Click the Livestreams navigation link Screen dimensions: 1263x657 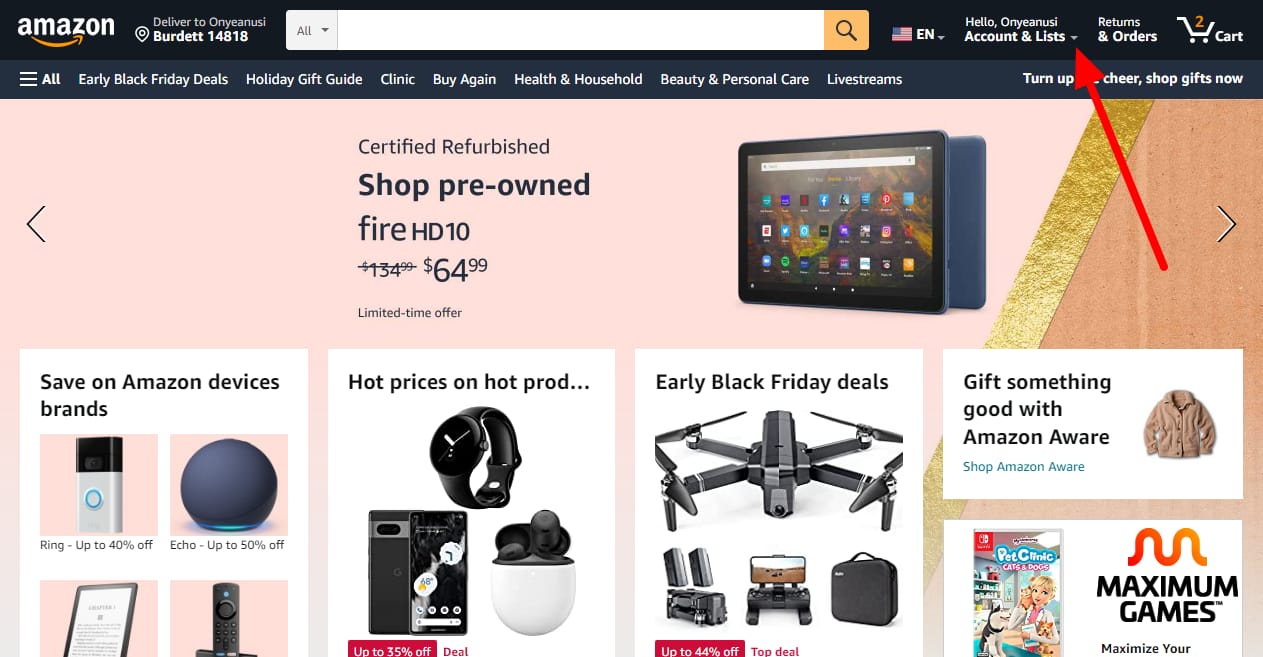pos(864,79)
